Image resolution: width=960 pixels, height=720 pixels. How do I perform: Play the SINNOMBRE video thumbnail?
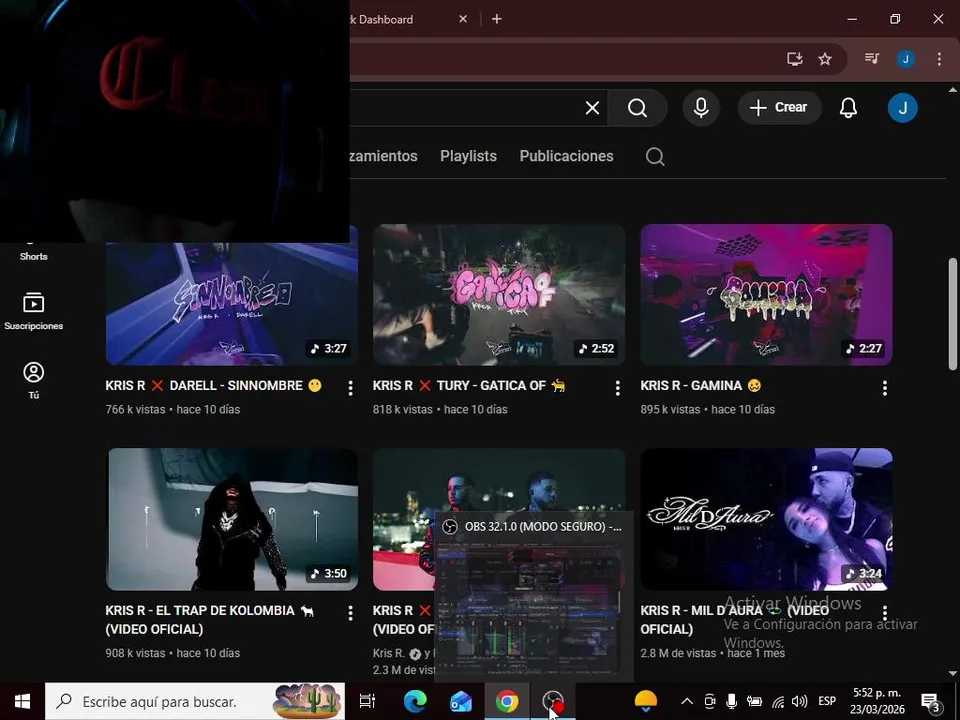coord(232,304)
